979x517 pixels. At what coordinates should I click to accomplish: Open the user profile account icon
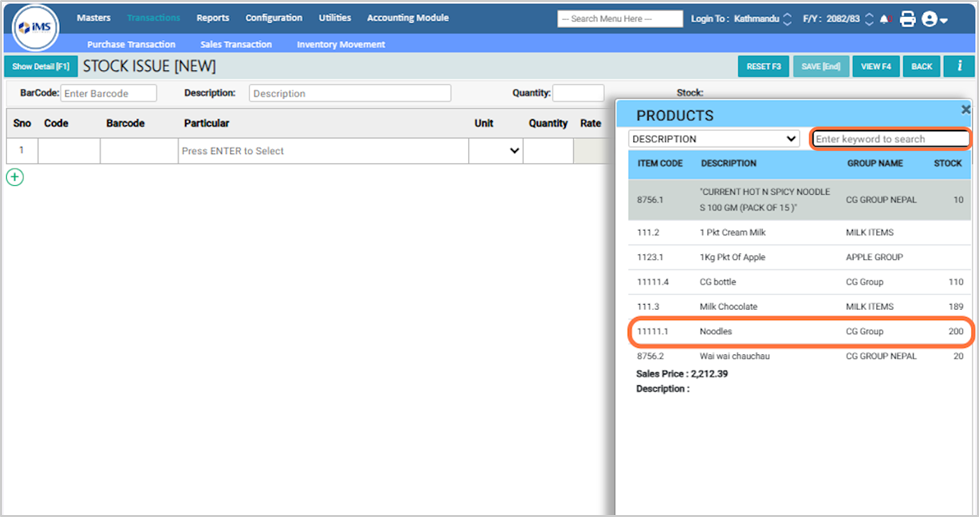(x=934, y=19)
